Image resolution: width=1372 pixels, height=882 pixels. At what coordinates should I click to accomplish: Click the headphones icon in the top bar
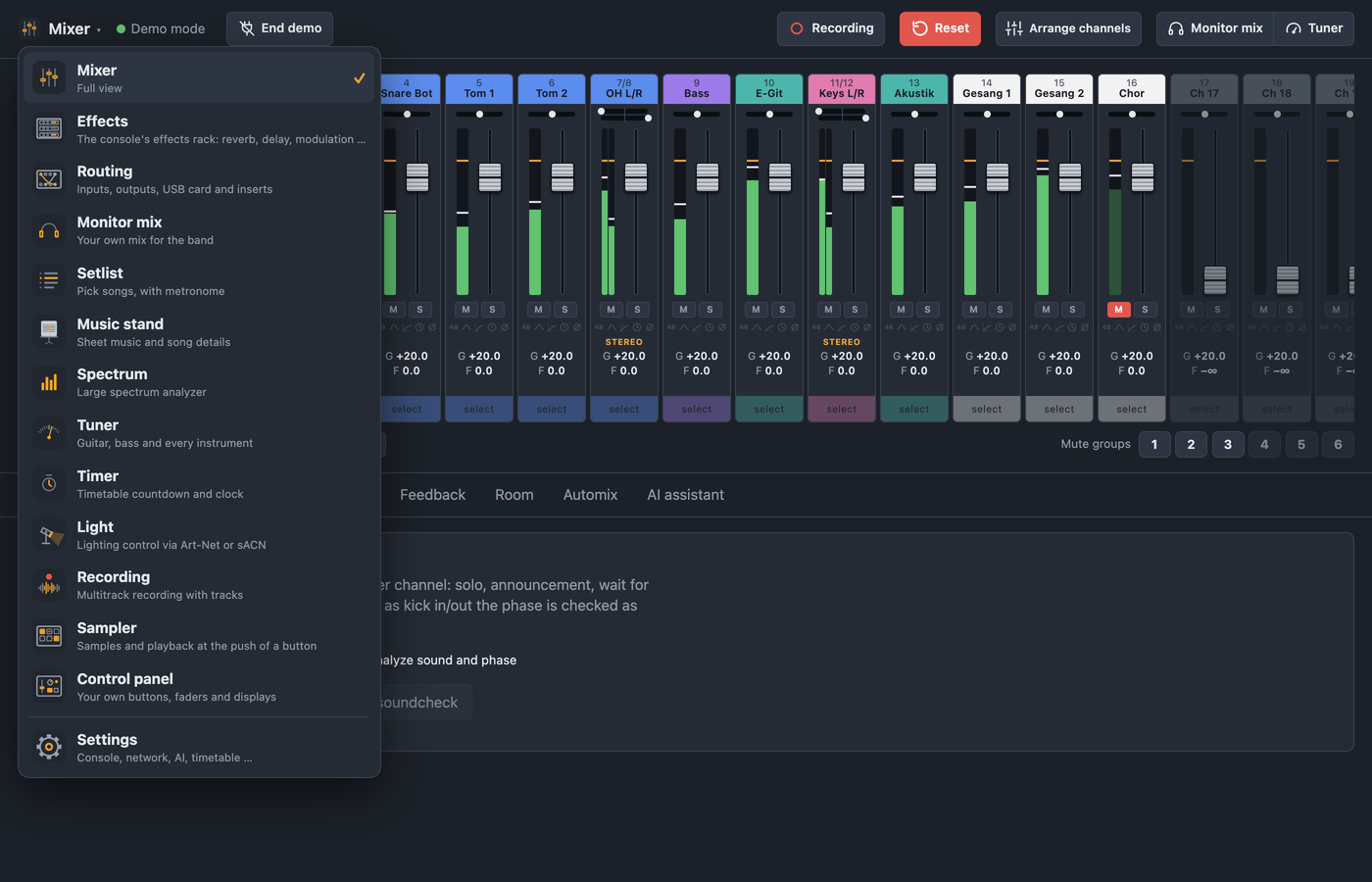(1176, 28)
